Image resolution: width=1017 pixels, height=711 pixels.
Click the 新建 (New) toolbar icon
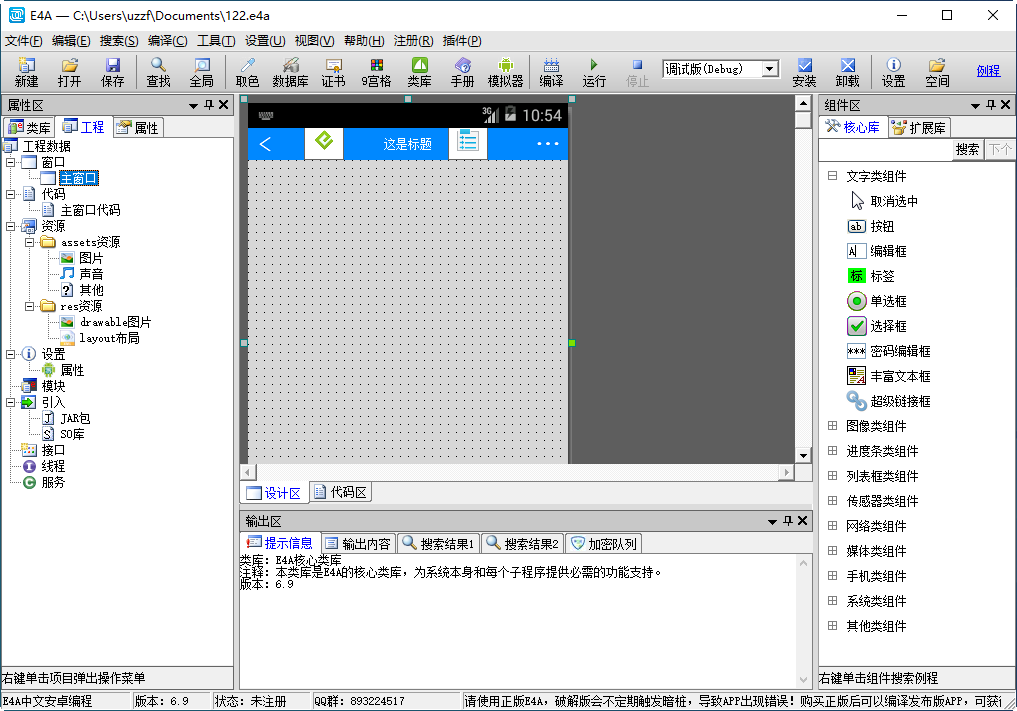tap(27, 71)
